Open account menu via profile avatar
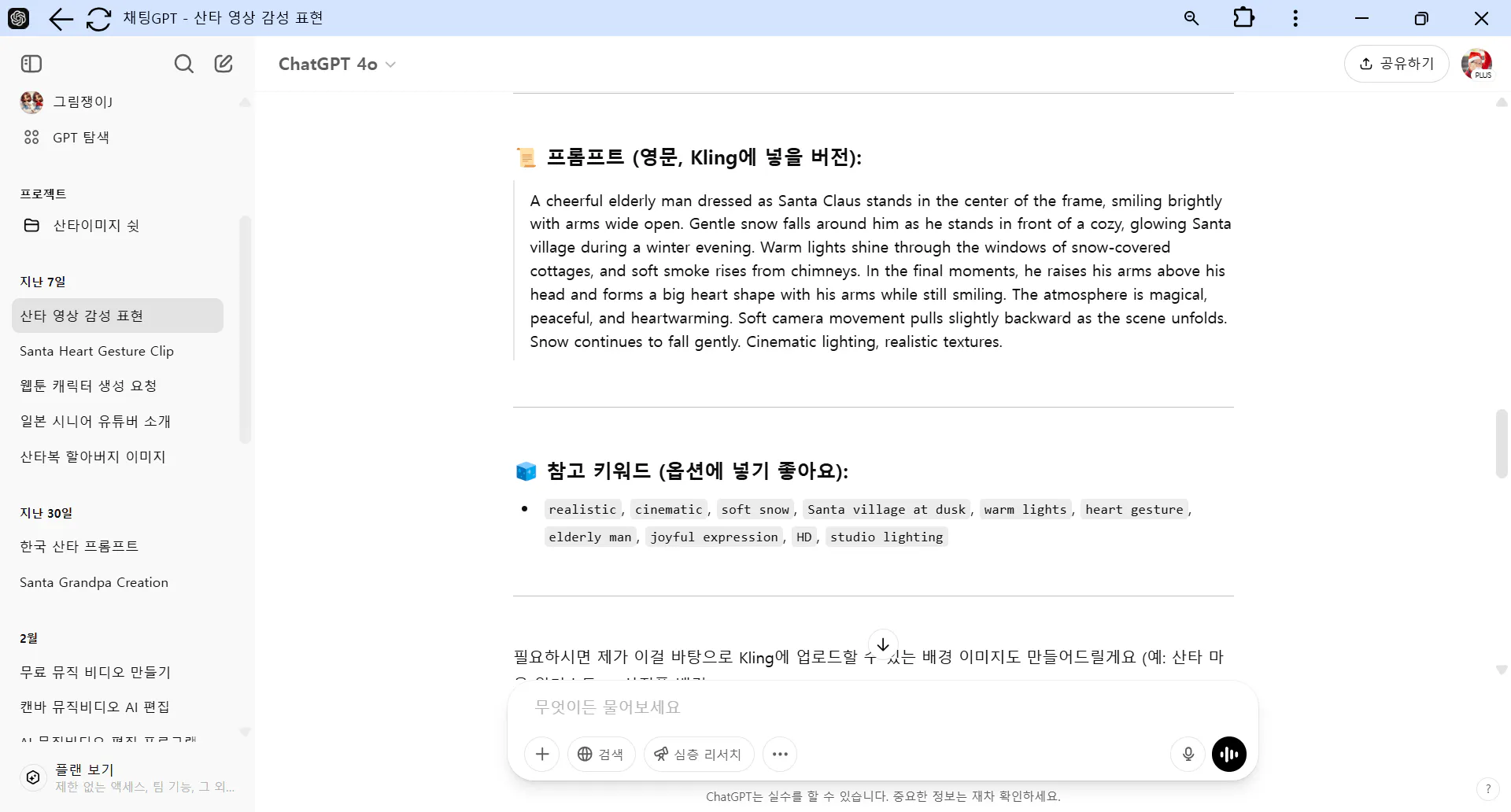 1478,64
